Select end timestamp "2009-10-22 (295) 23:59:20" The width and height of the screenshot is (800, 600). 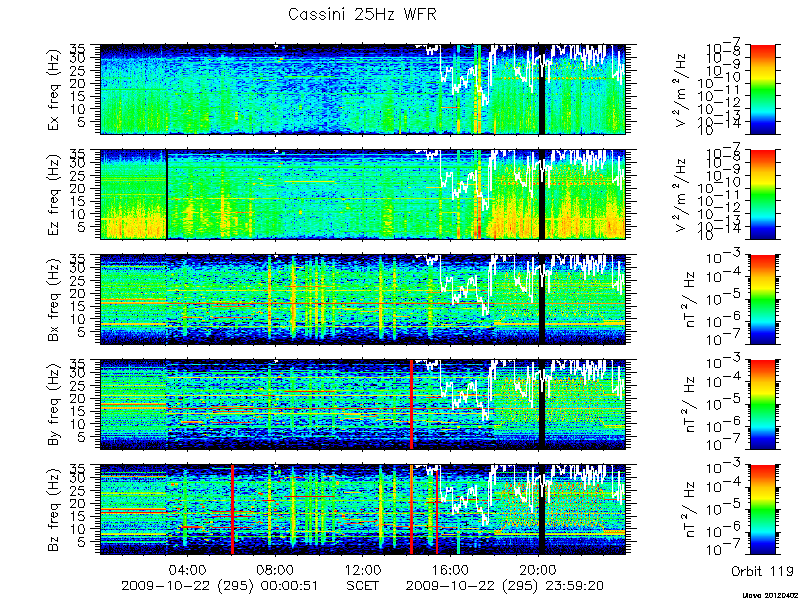505,585
